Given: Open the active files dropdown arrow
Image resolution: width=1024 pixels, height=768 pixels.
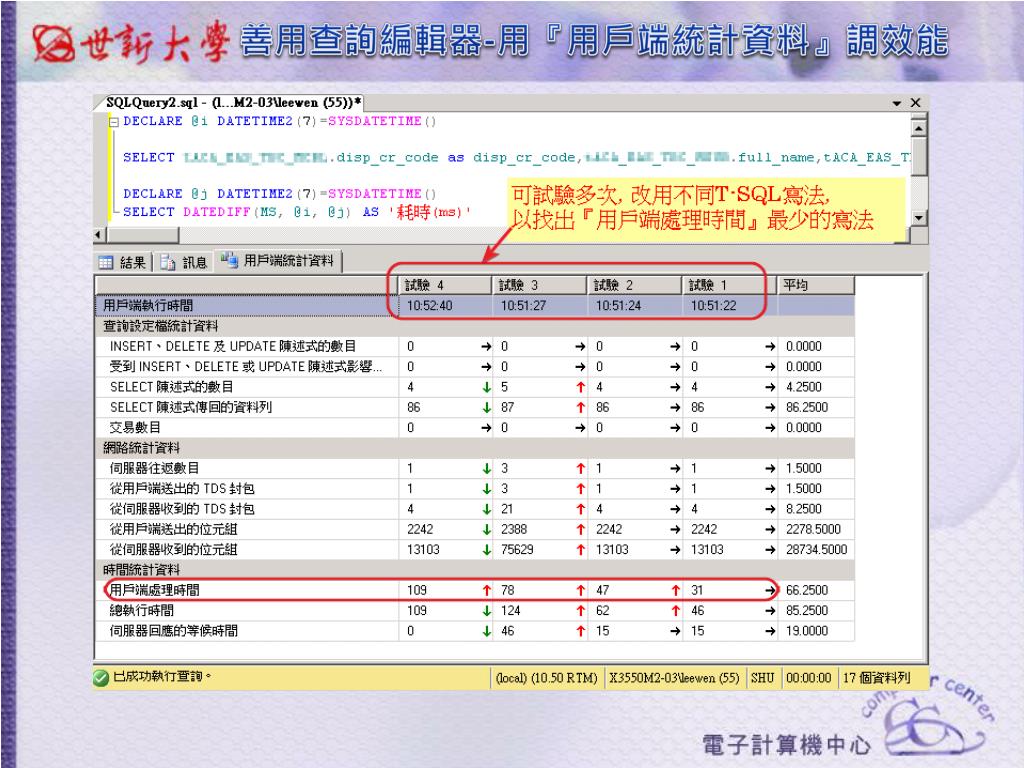Looking at the screenshot, I should [897, 103].
